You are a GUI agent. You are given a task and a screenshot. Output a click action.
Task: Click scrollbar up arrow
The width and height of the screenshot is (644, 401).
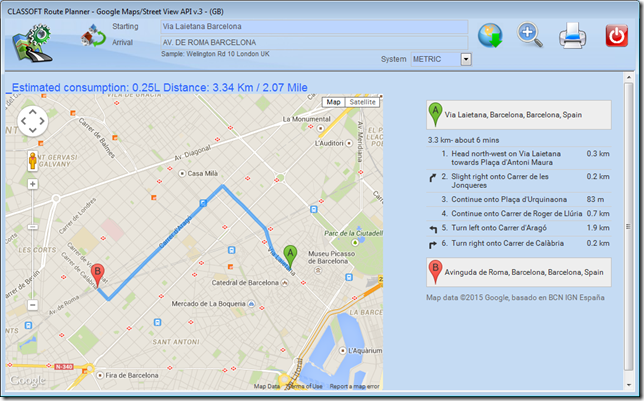628,77
